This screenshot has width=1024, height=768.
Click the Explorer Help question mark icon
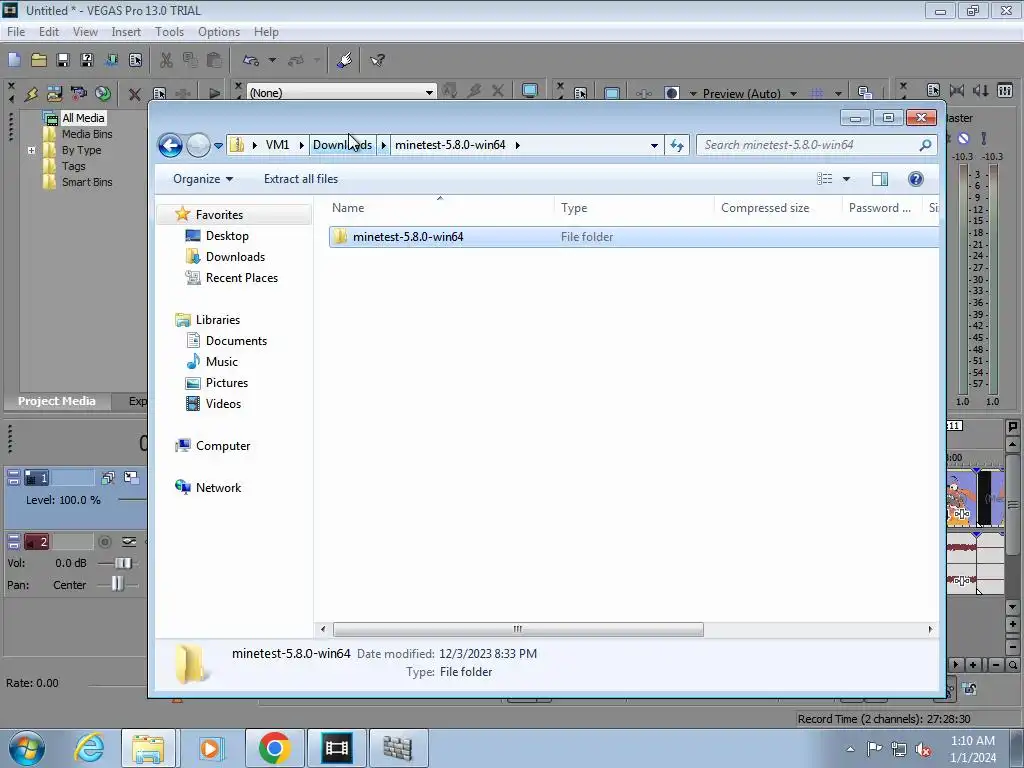916,179
